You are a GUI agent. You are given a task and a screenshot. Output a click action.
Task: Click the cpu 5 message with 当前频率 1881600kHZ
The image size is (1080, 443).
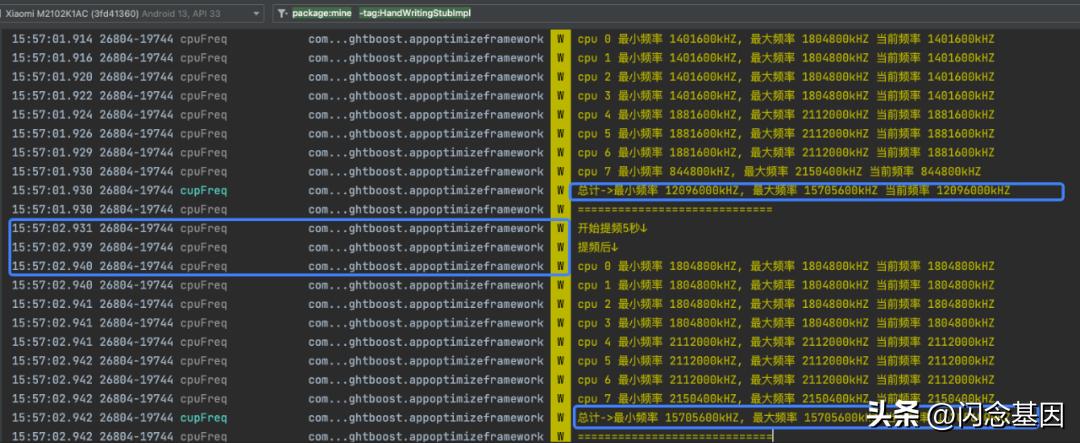coord(786,133)
